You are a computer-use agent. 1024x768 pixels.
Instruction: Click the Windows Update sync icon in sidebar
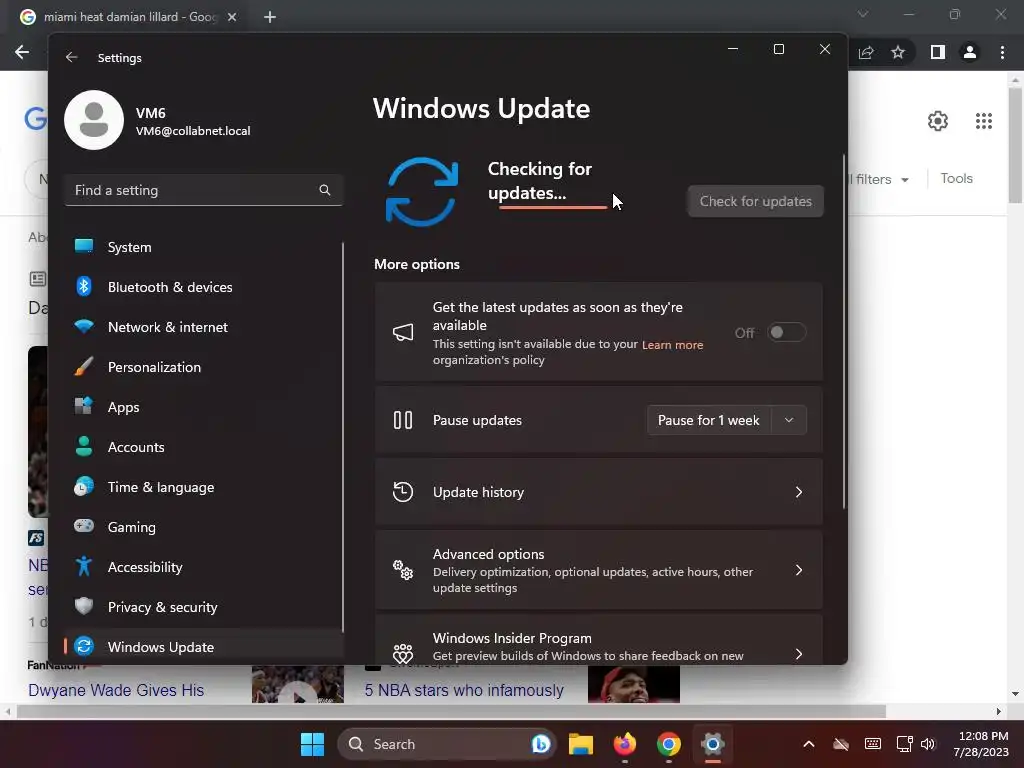click(x=84, y=647)
